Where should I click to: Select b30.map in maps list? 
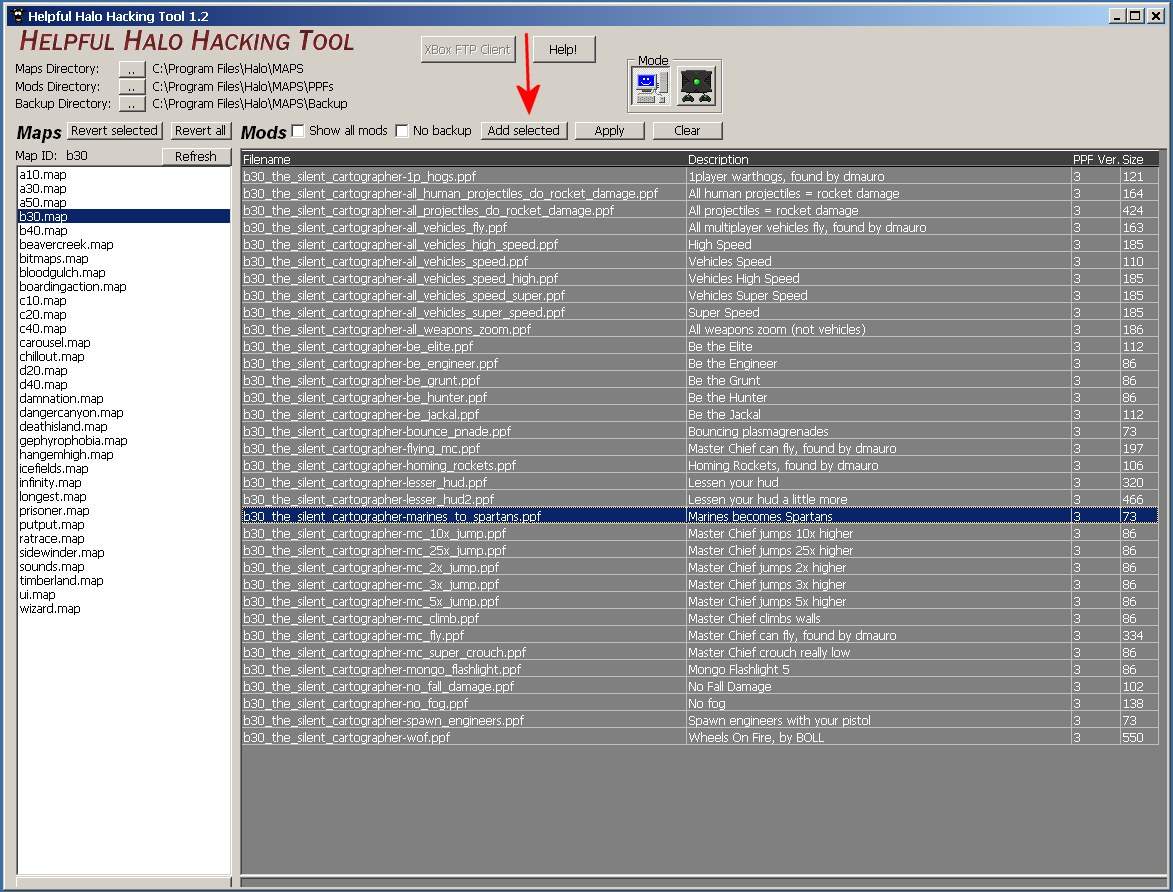point(124,216)
